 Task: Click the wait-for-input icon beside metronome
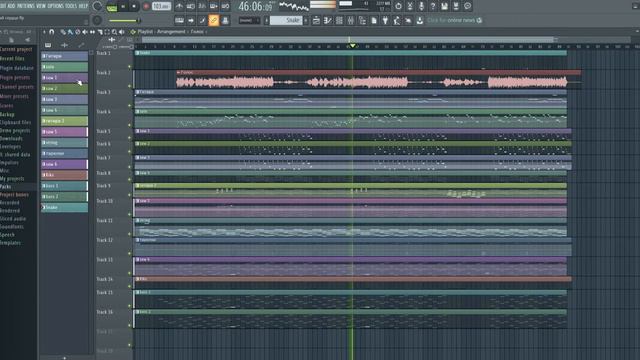click(191, 6)
